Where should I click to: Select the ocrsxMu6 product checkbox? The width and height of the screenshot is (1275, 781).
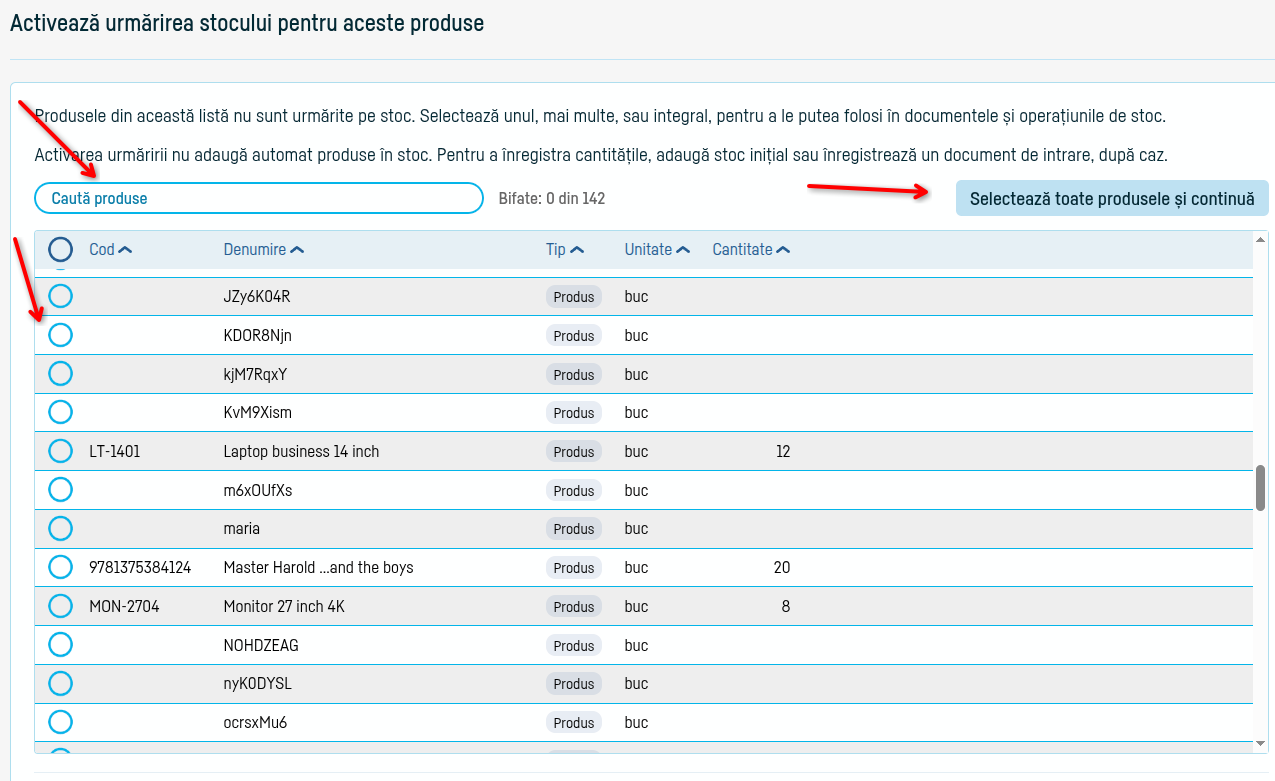pyautogui.click(x=61, y=722)
